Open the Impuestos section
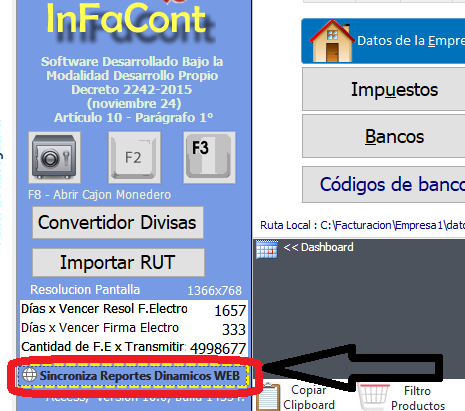The height and width of the screenshot is (411, 465). [384, 89]
